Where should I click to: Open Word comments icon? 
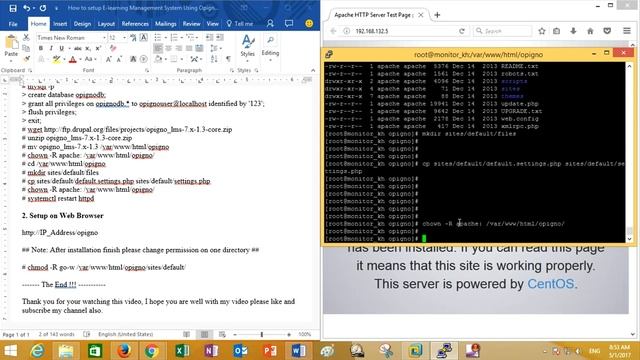[289, 24]
